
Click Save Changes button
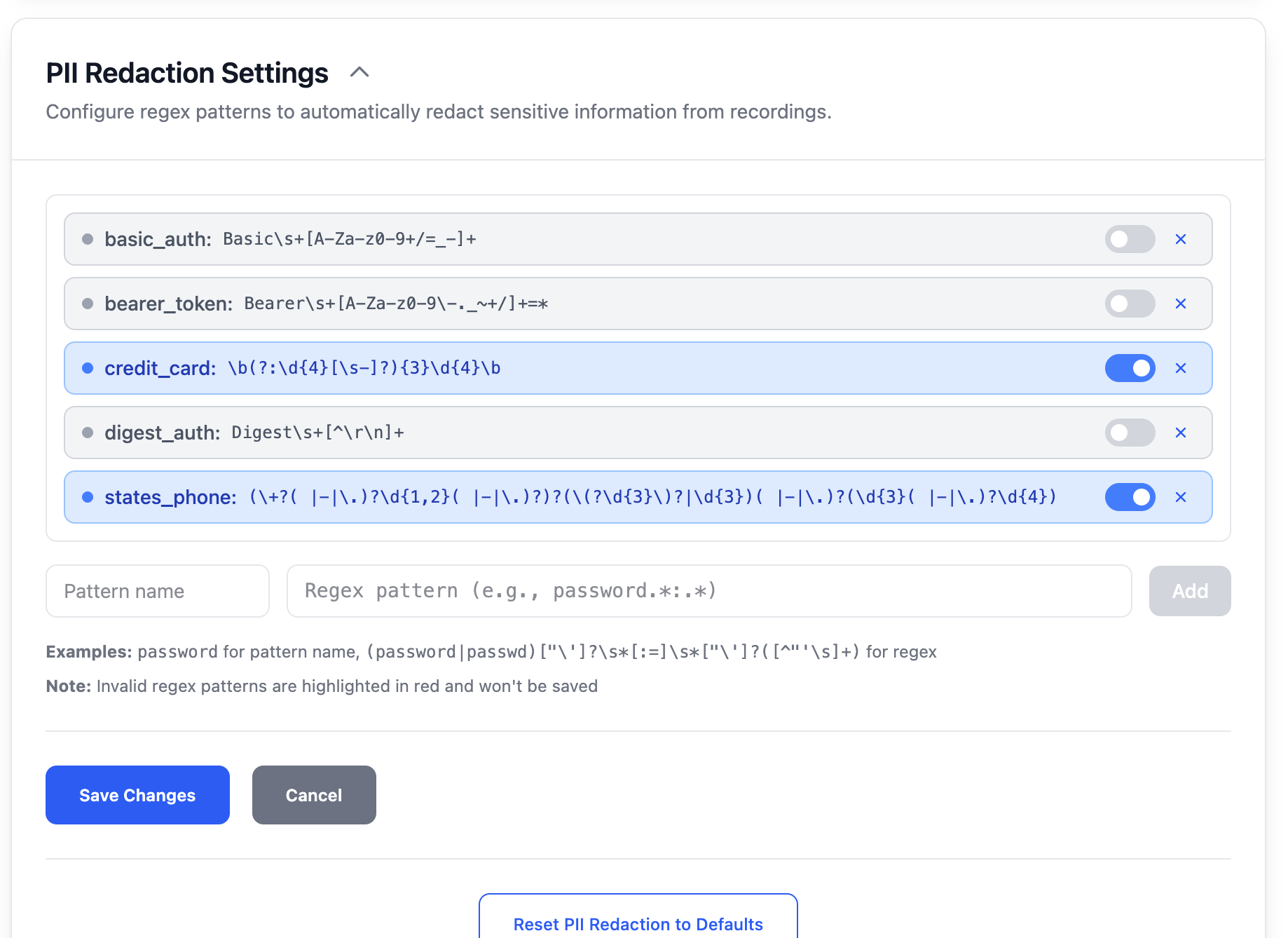tap(137, 795)
